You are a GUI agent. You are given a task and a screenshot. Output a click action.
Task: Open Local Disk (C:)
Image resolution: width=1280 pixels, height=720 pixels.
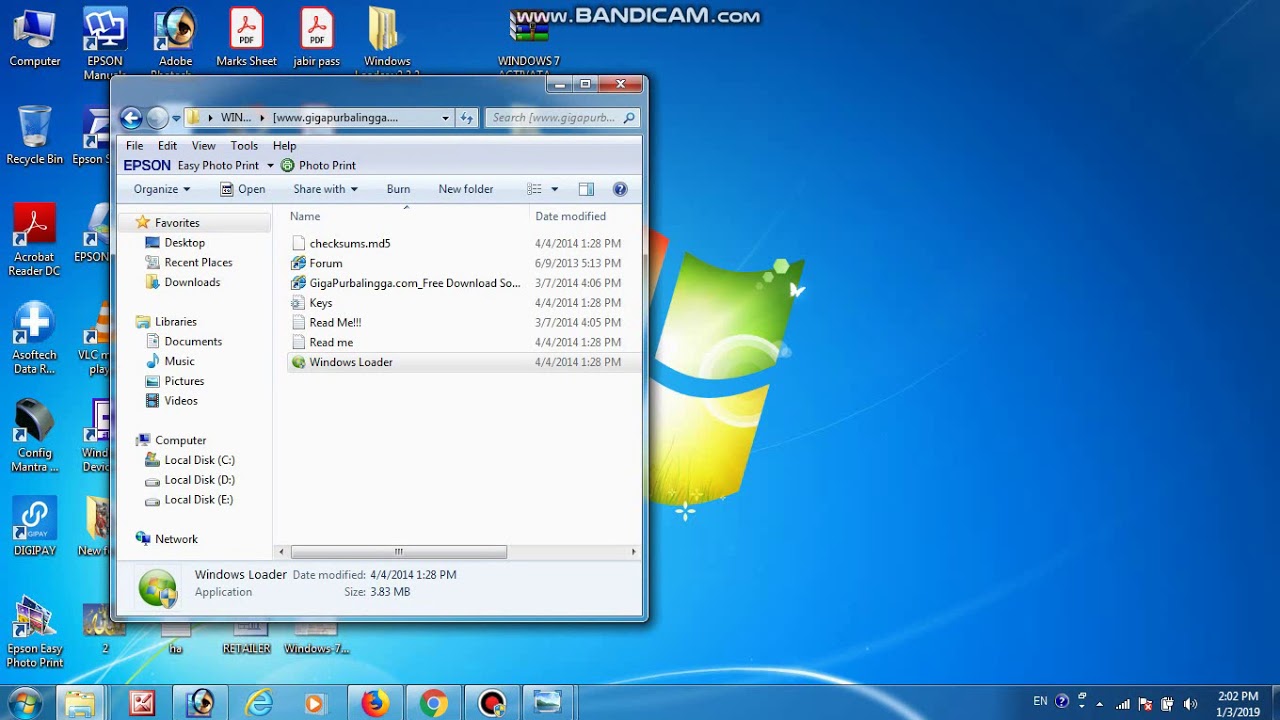[199, 461]
